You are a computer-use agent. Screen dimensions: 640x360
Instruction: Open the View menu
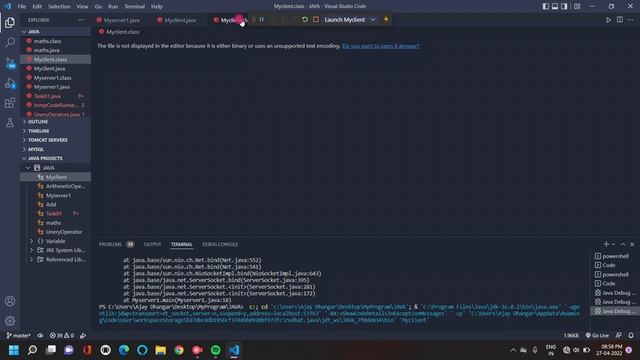click(82, 7)
